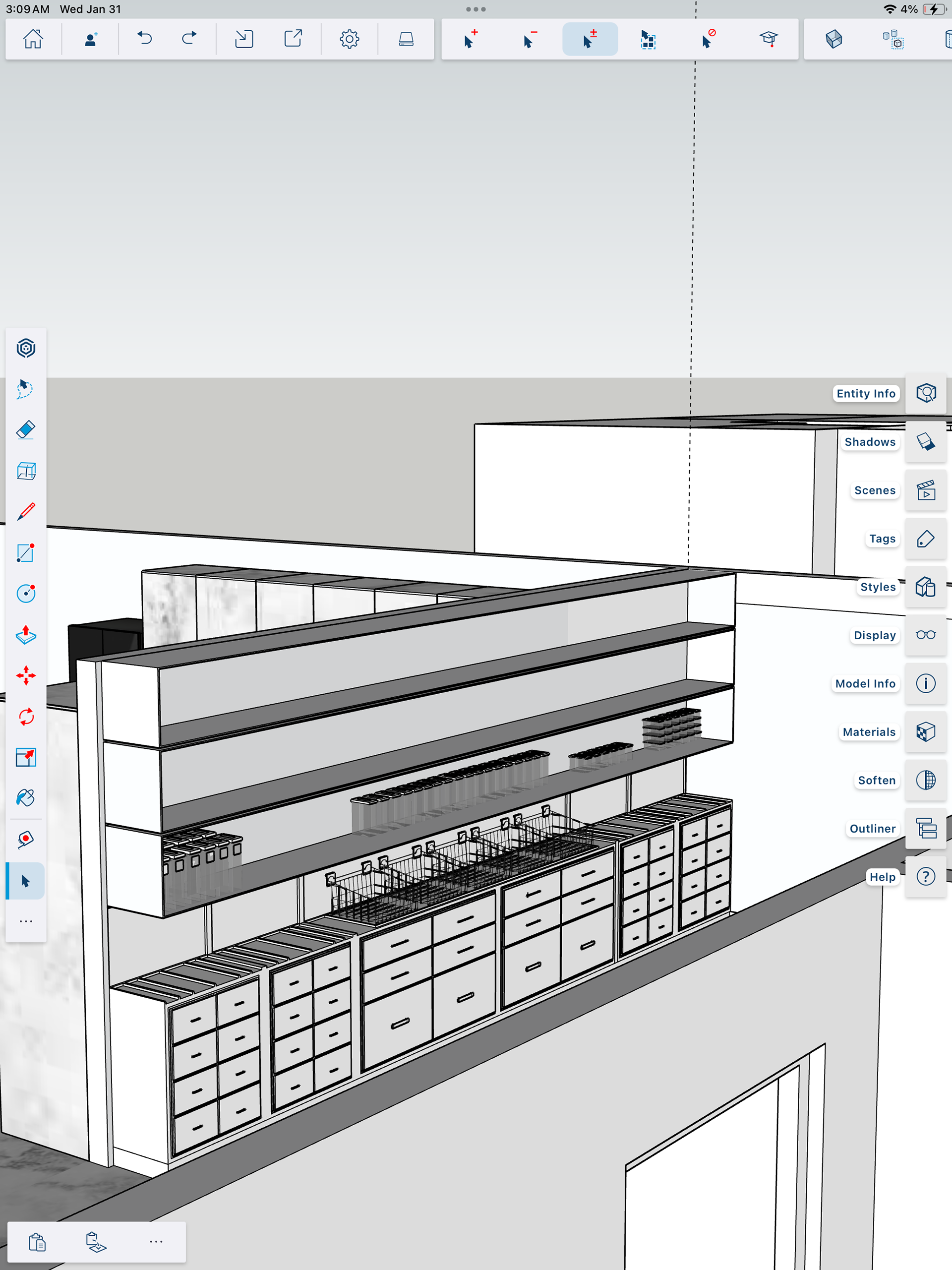
Task: Select the Pencil line tool
Action: (x=26, y=512)
